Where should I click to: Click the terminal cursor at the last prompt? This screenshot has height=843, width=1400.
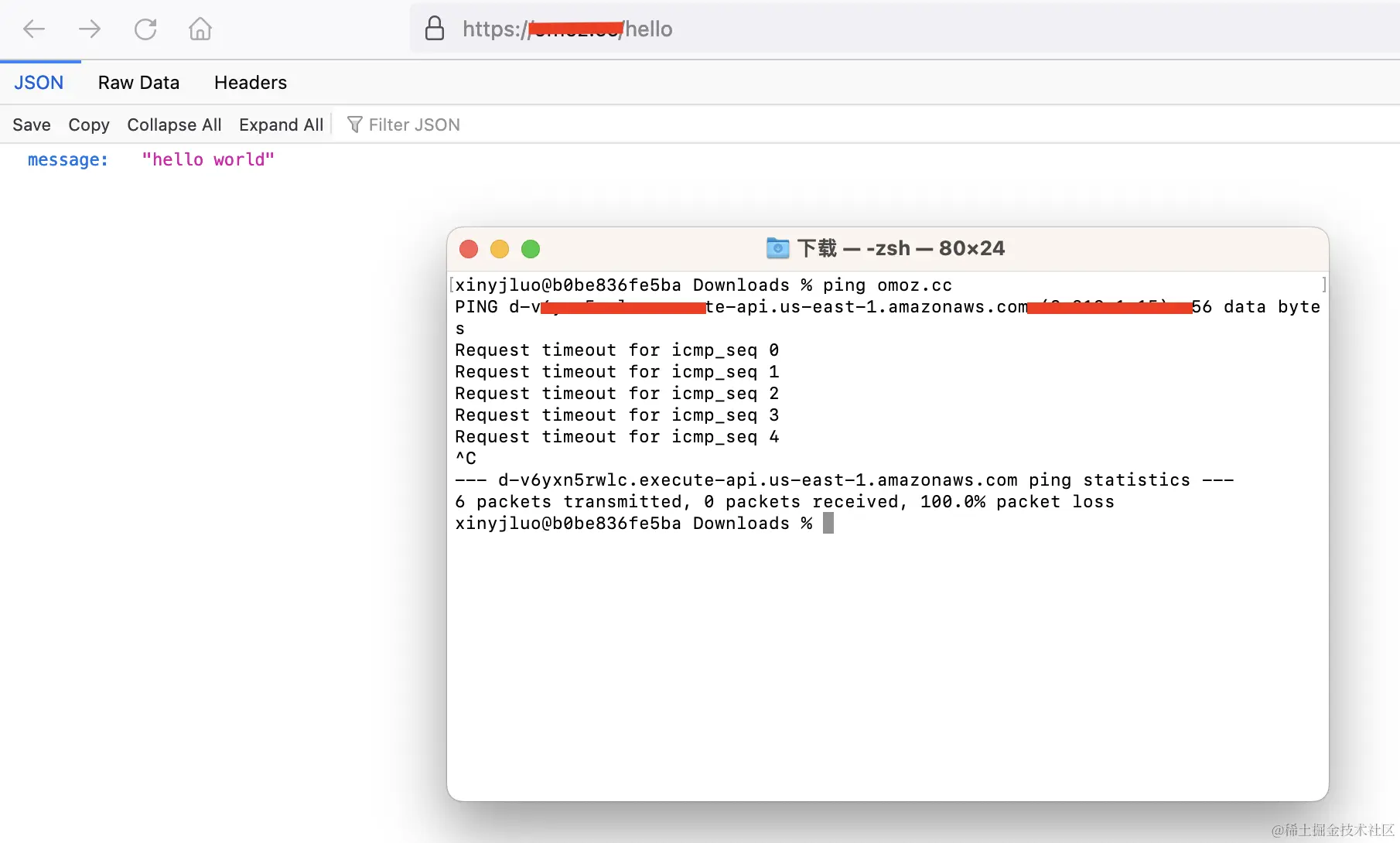click(x=828, y=524)
